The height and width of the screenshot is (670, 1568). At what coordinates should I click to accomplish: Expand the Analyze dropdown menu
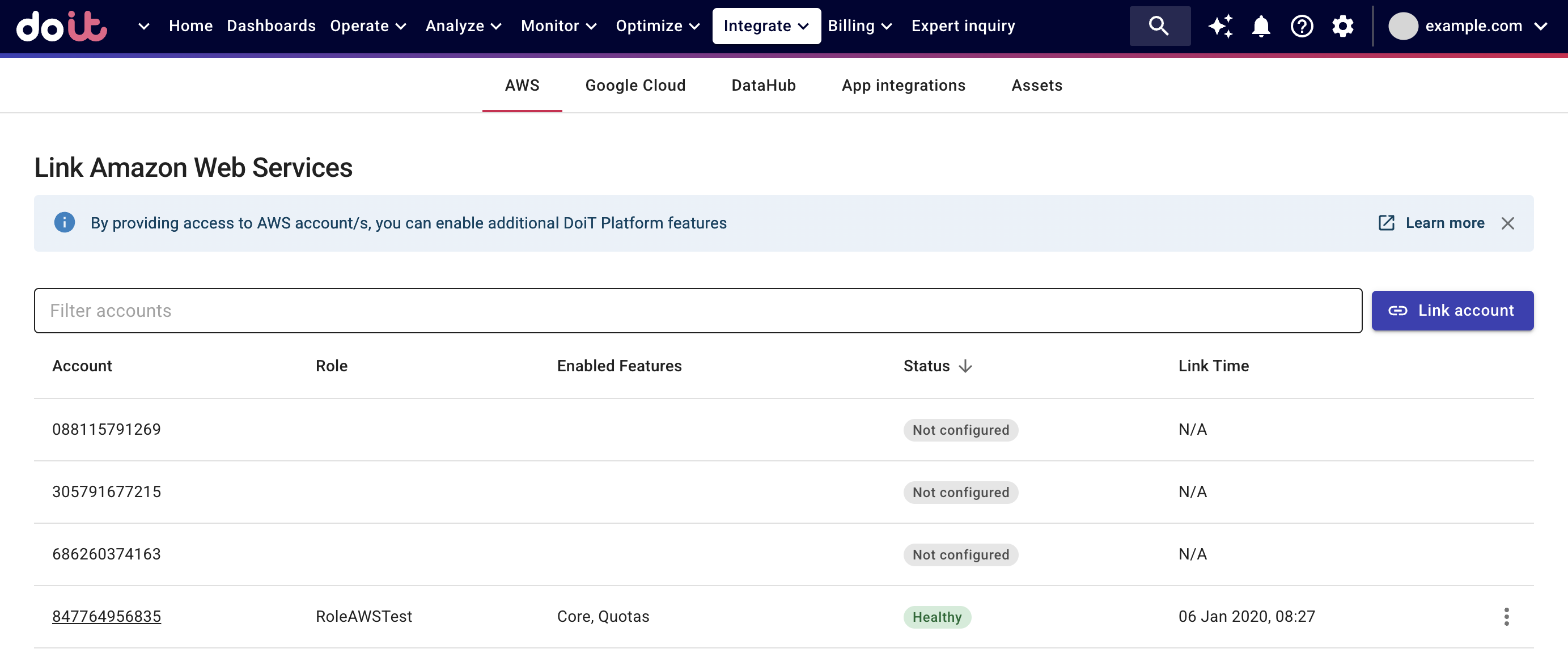click(x=463, y=26)
